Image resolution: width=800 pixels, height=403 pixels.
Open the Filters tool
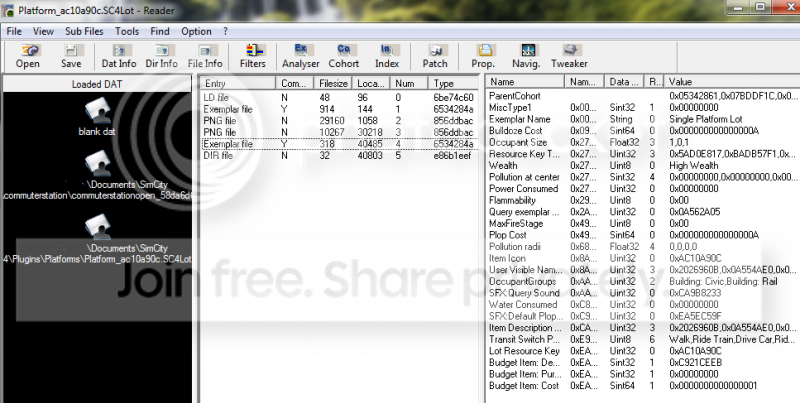click(253, 56)
